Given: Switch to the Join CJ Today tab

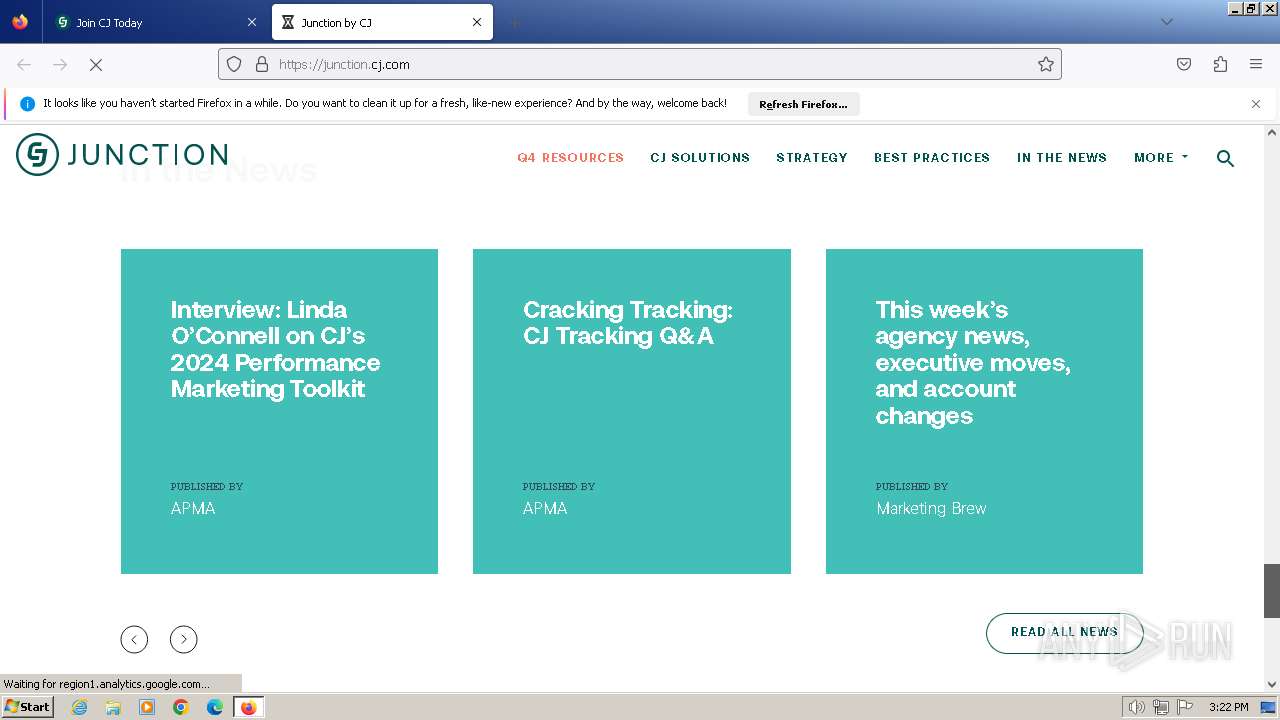Looking at the screenshot, I should coord(155,22).
